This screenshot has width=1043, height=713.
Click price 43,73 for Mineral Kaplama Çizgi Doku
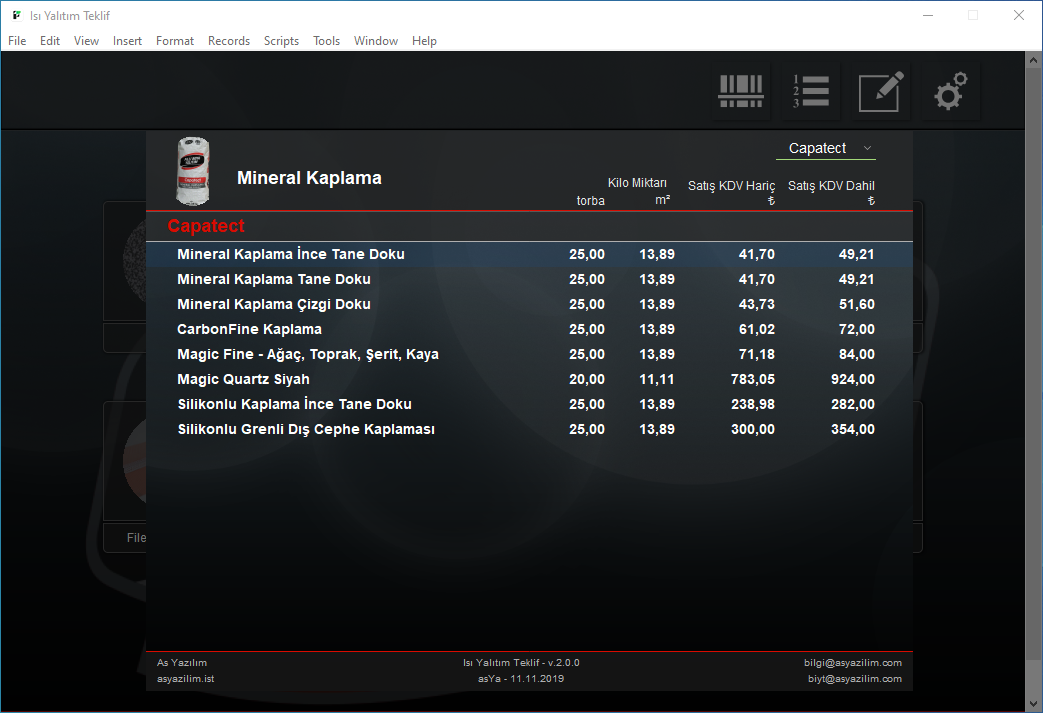756,304
